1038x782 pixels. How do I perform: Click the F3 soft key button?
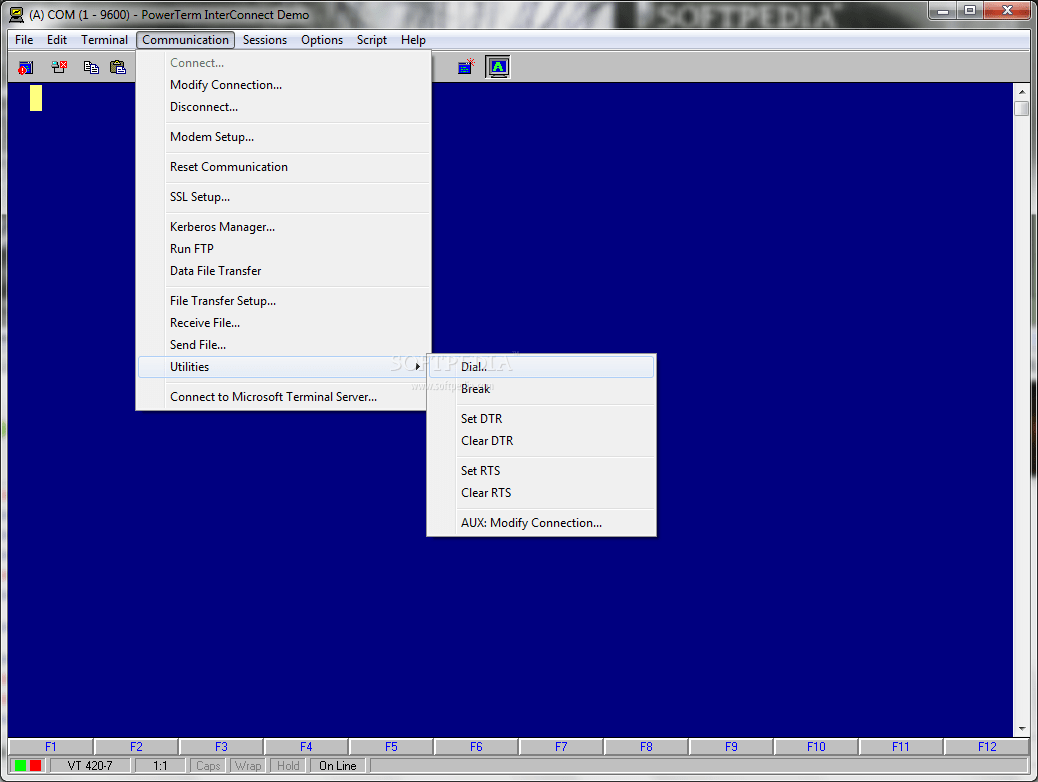pos(221,747)
